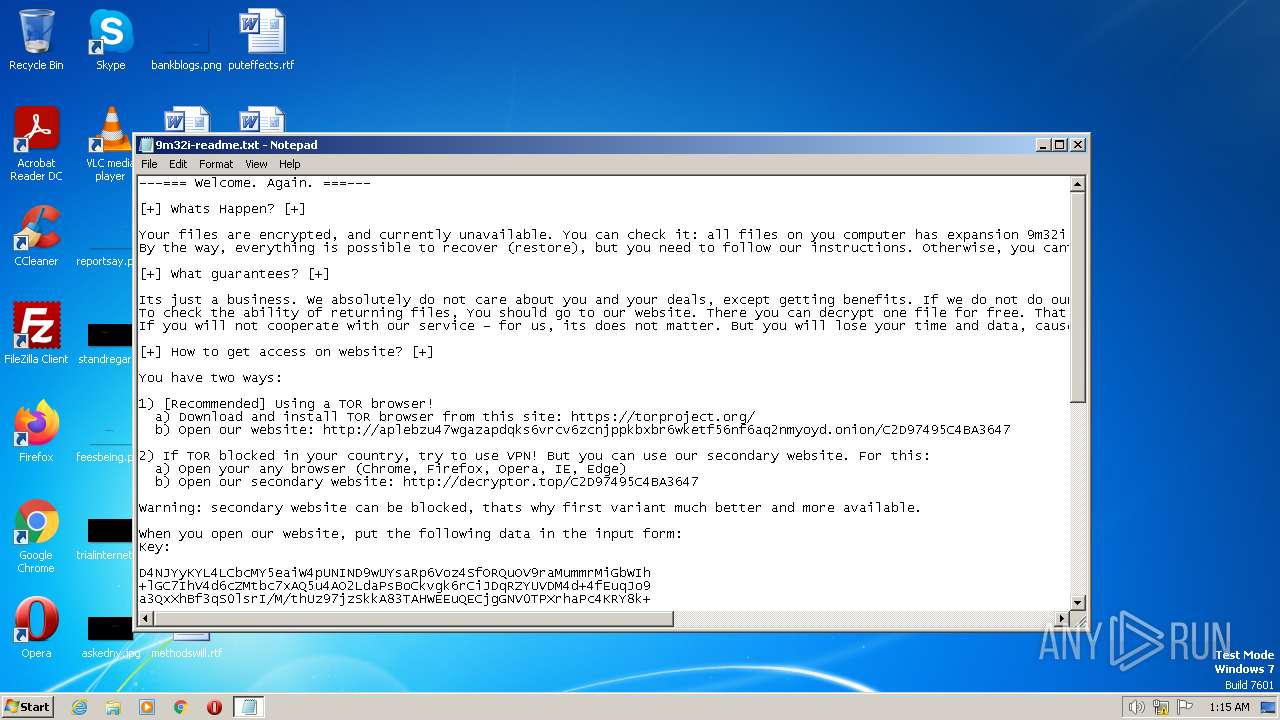
Task: Click the horizontal scrollbar thumb
Action: (x=415, y=619)
